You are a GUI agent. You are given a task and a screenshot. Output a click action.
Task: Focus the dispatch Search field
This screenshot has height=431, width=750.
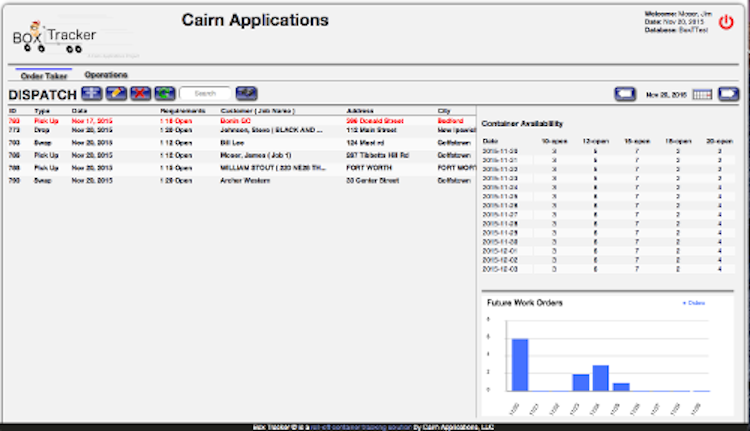pos(205,93)
